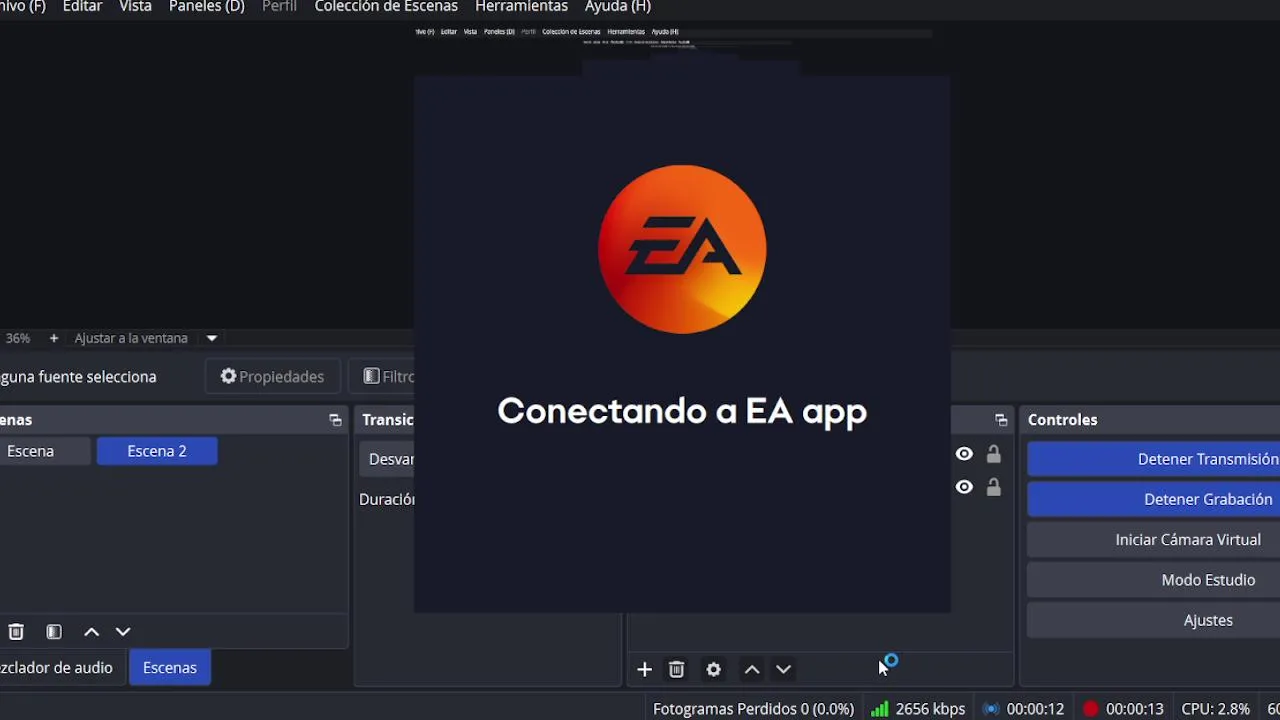Switch to the Escenas bottom tab
The image size is (1280, 720).
[170, 668]
